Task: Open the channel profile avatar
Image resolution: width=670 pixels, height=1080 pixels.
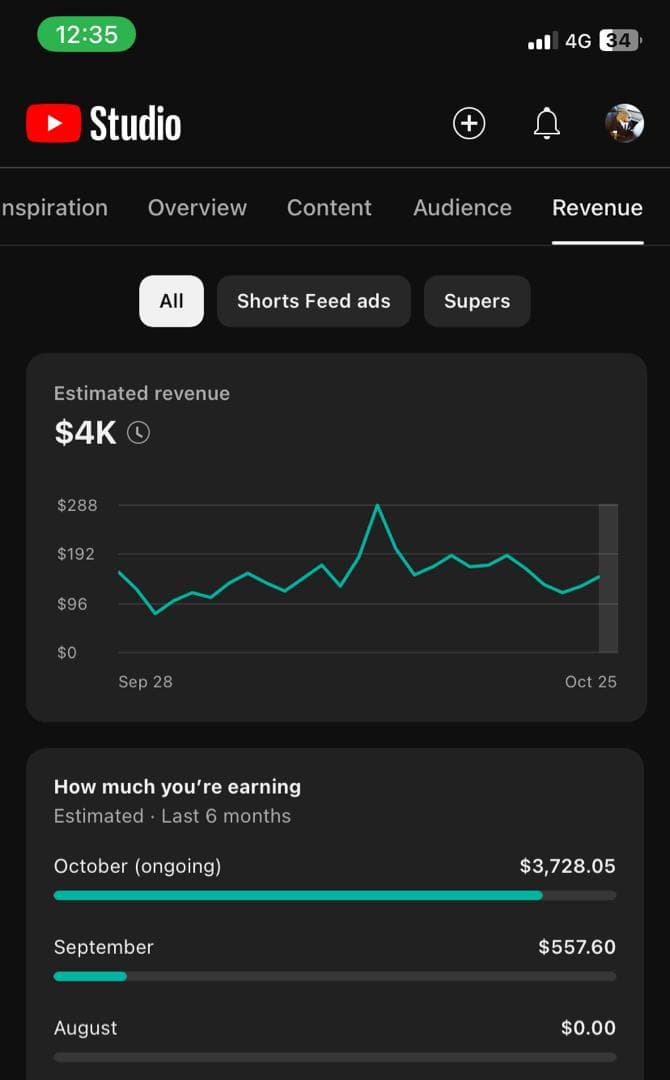Action: point(624,124)
